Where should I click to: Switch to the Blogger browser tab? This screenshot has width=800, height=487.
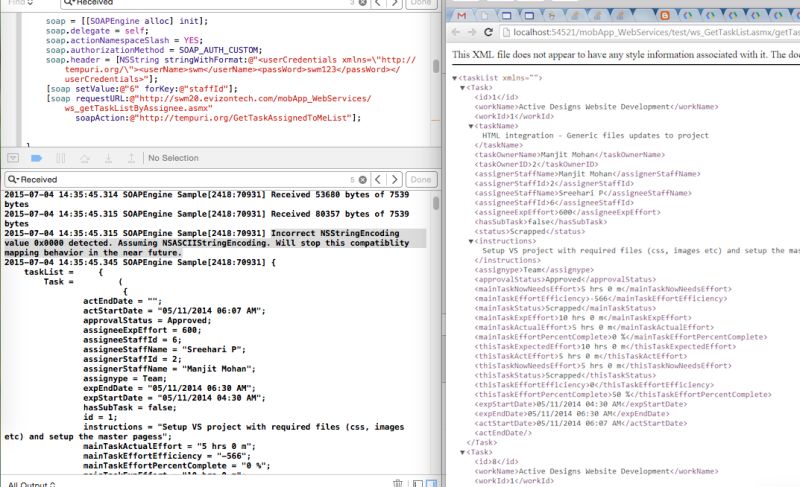click(x=664, y=15)
